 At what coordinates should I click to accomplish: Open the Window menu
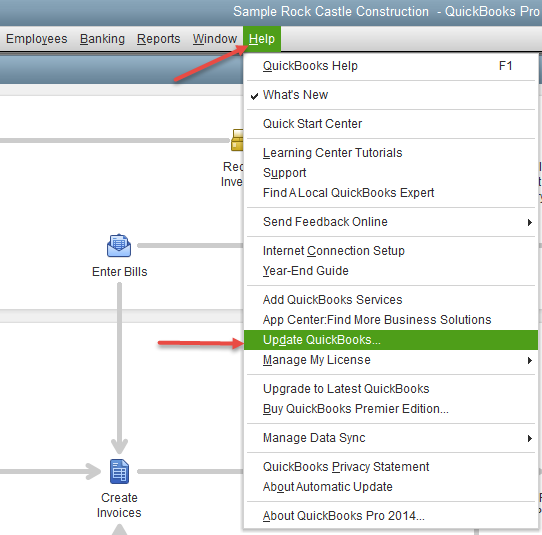215,39
